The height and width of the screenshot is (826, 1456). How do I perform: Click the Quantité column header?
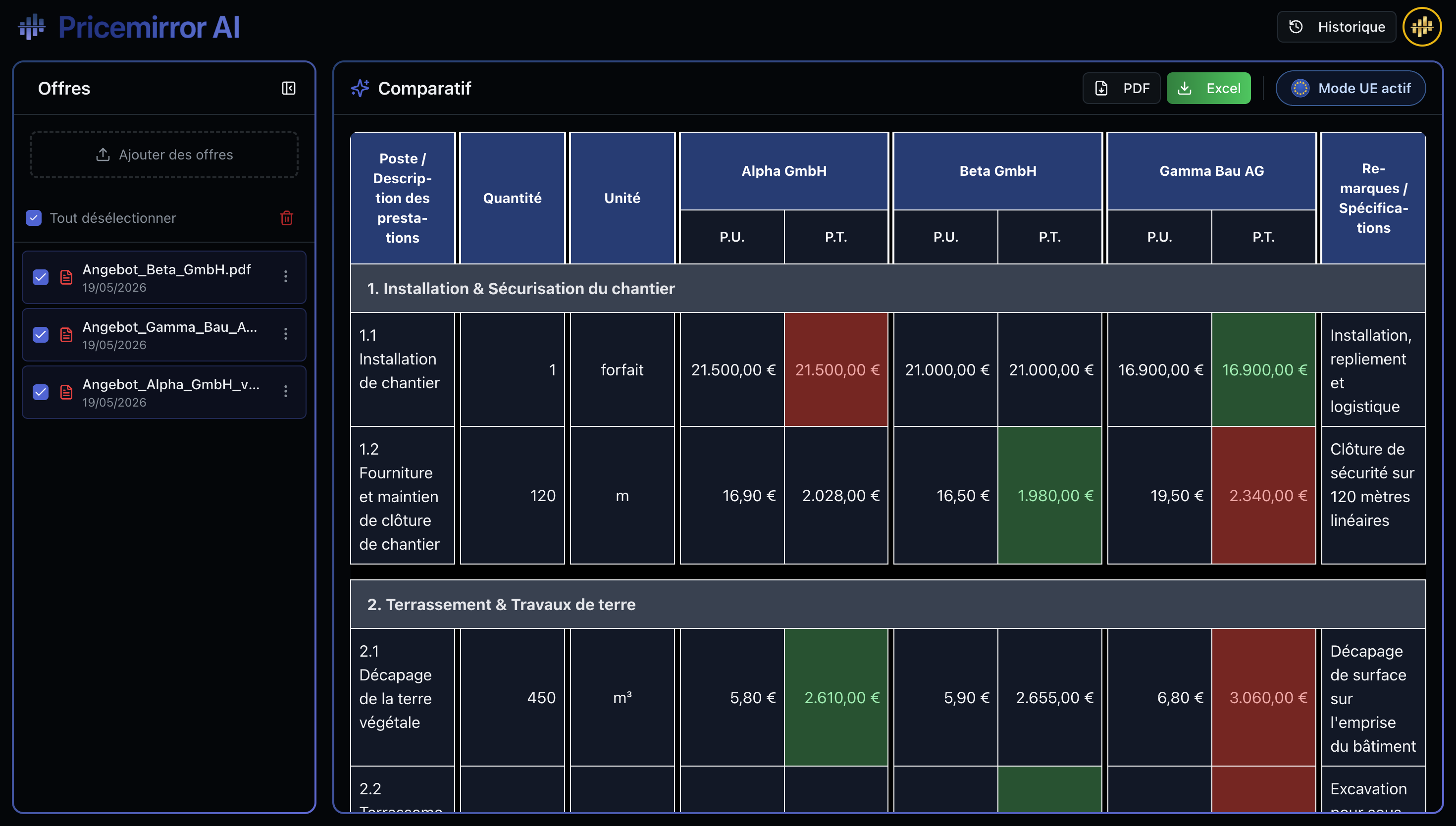pyautogui.click(x=512, y=198)
